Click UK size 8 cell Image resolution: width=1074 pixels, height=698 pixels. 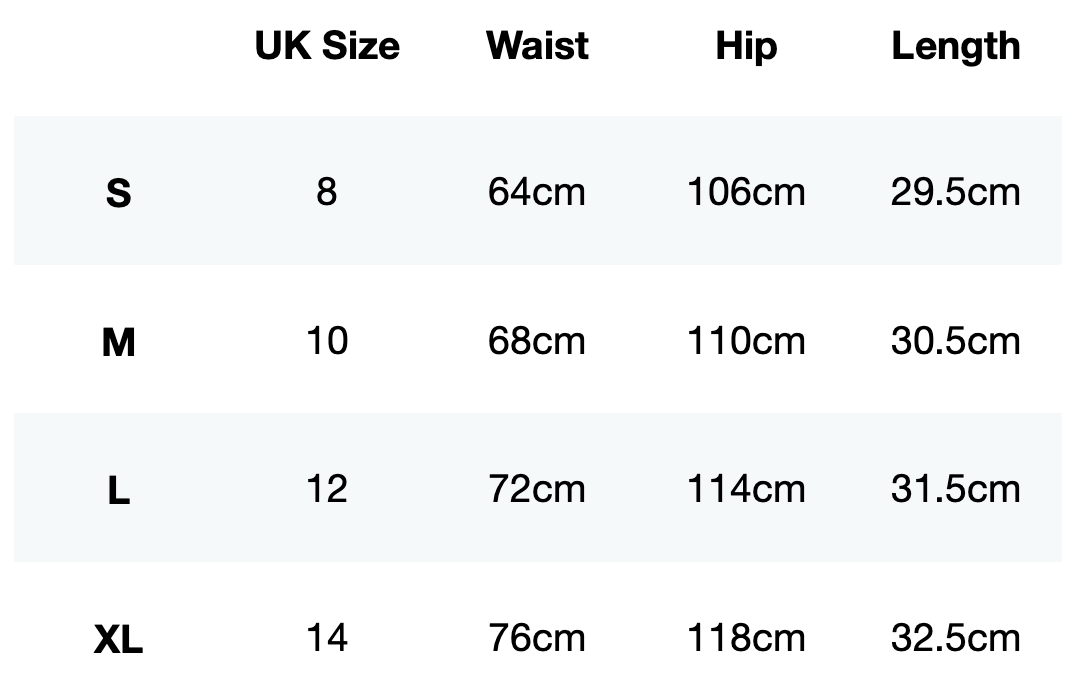[327, 191]
